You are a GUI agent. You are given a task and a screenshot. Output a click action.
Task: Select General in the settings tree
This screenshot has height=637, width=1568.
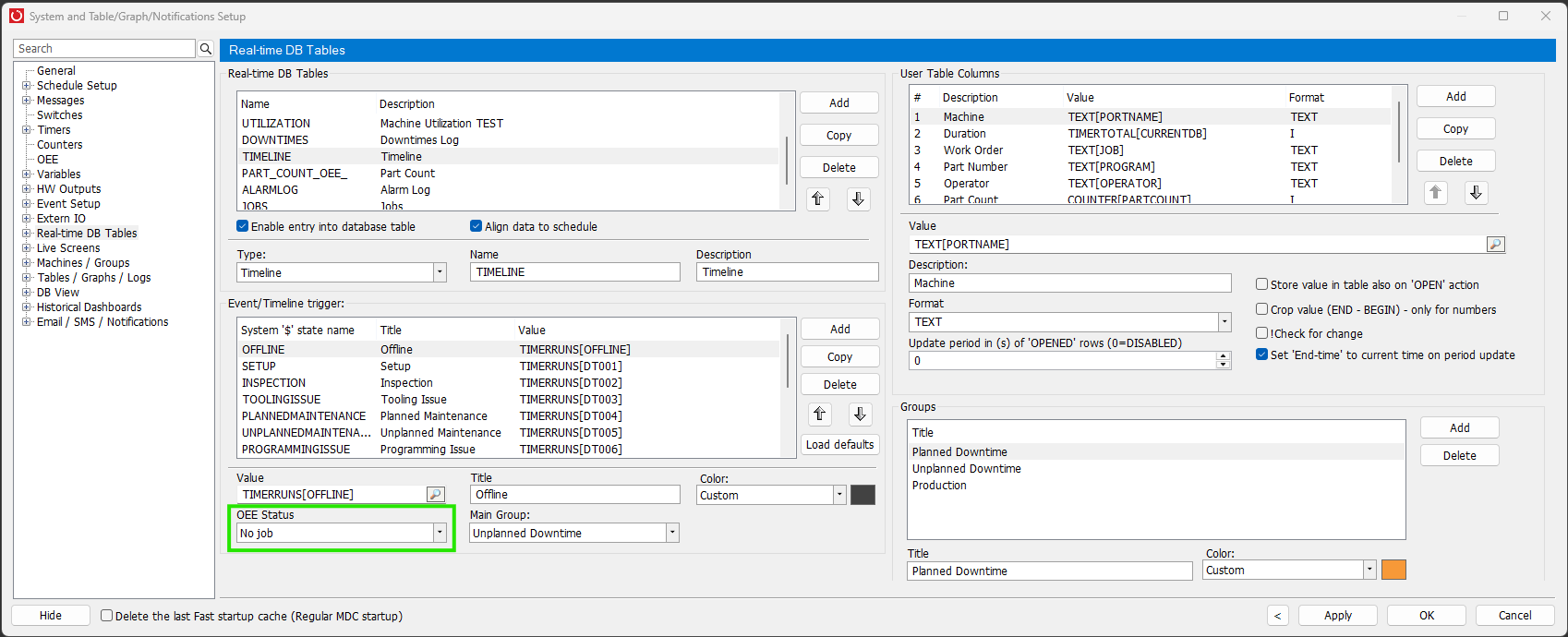(x=56, y=71)
